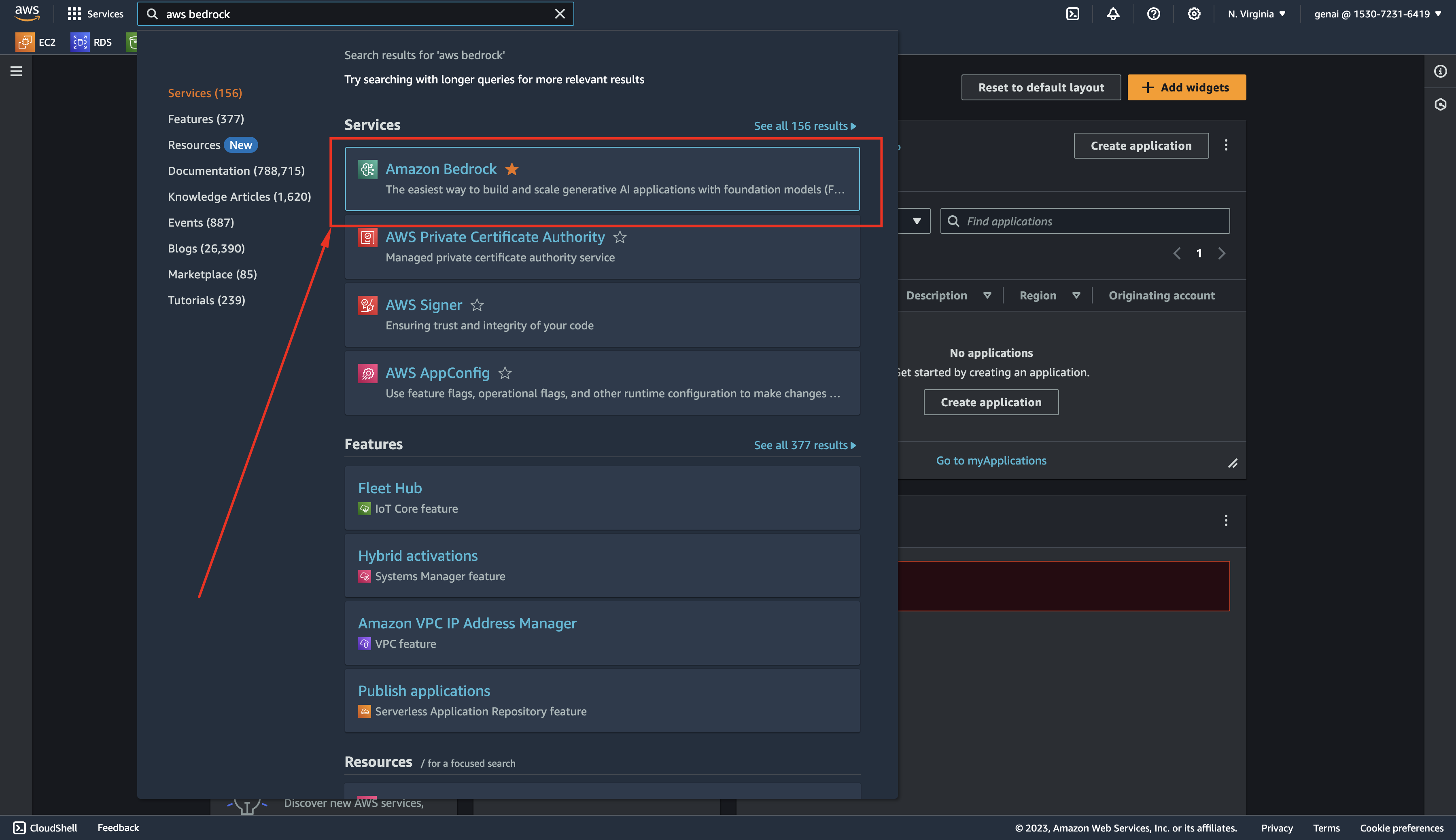
Task: Click the Create application button
Action: (x=1140, y=145)
